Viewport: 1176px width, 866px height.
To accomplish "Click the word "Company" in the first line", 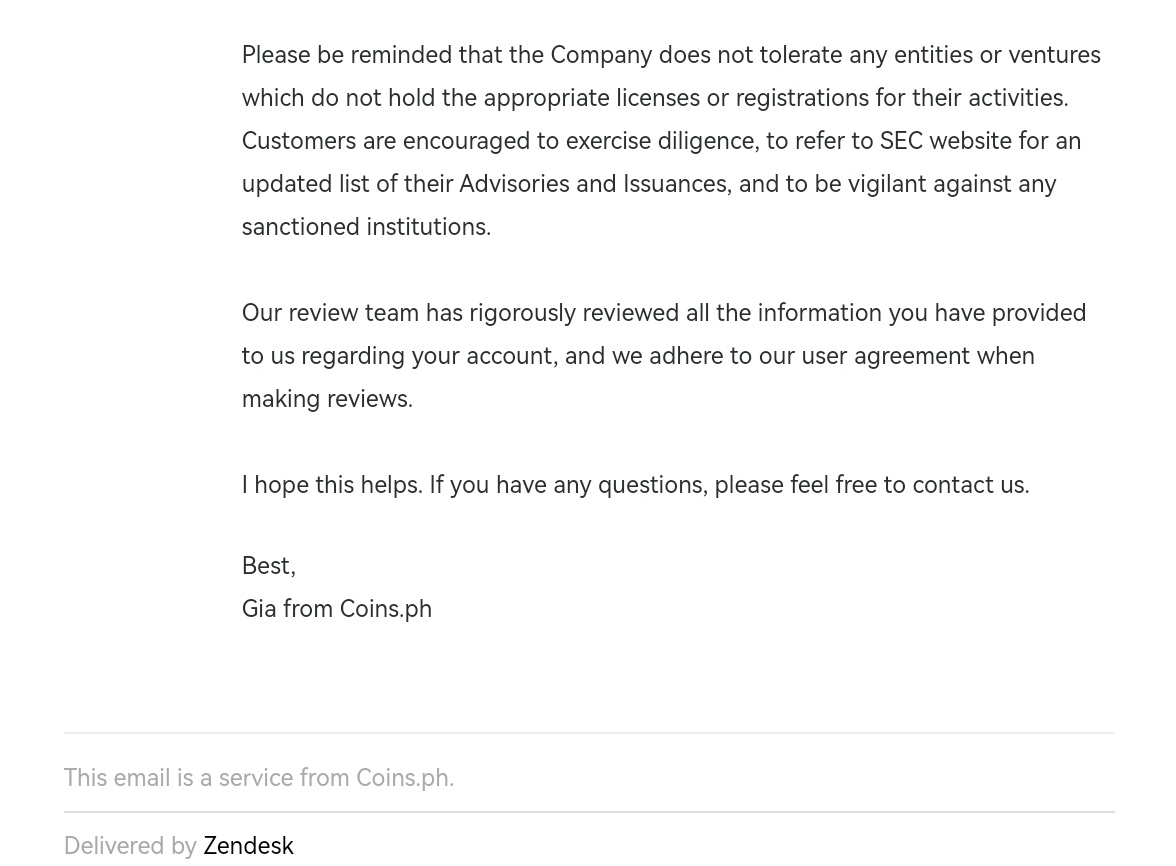I will (x=601, y=55).
